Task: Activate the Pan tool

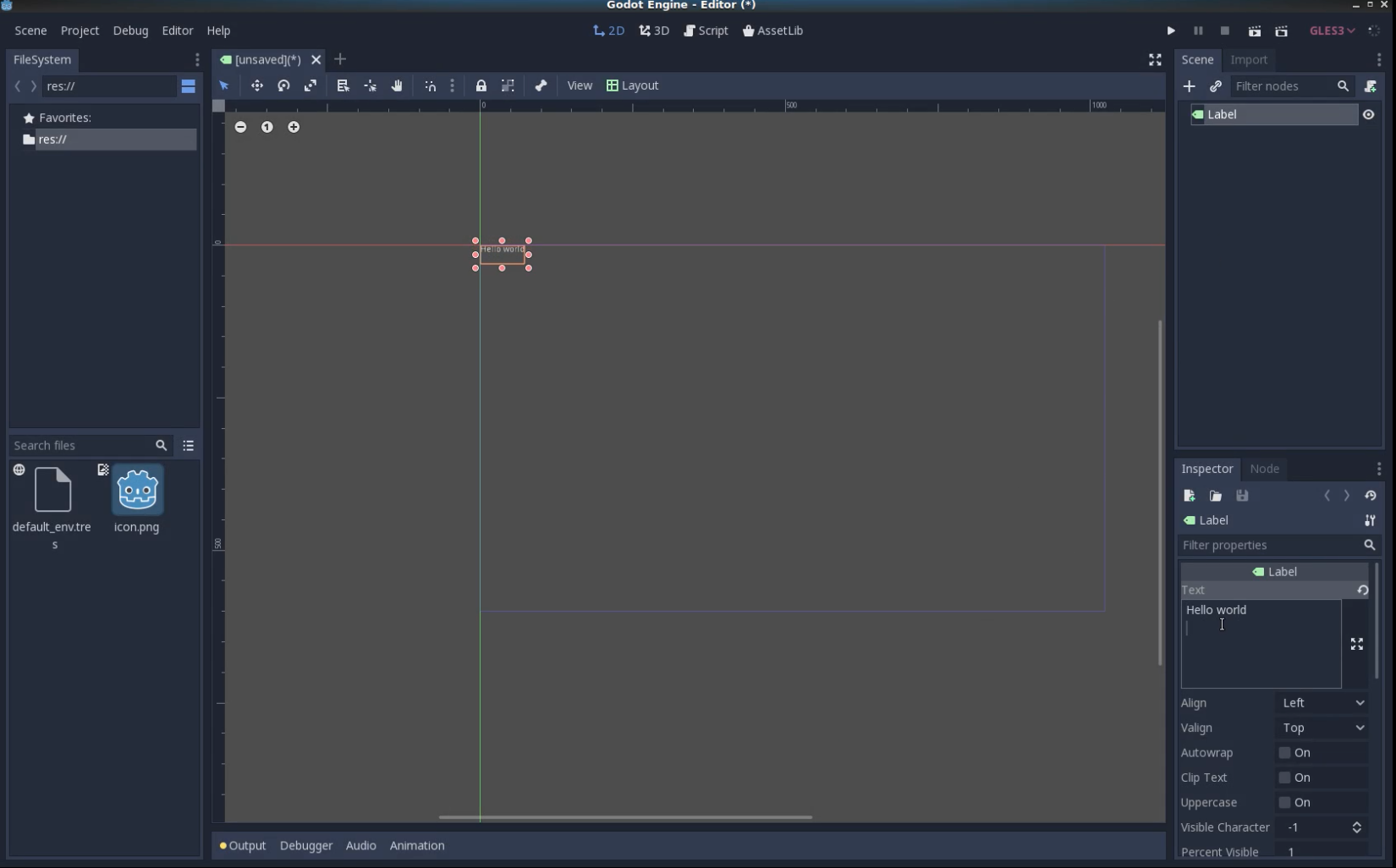Action: [397, 85]
